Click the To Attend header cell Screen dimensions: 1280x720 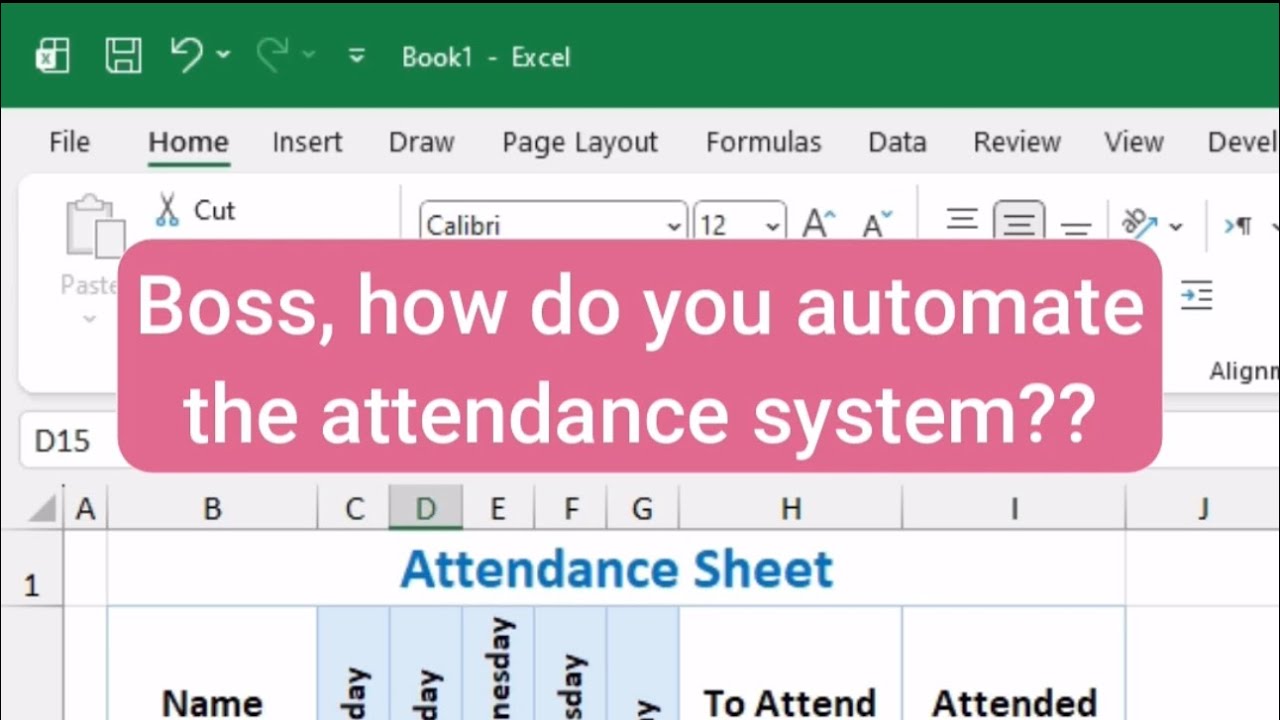[x=791, y=664]
